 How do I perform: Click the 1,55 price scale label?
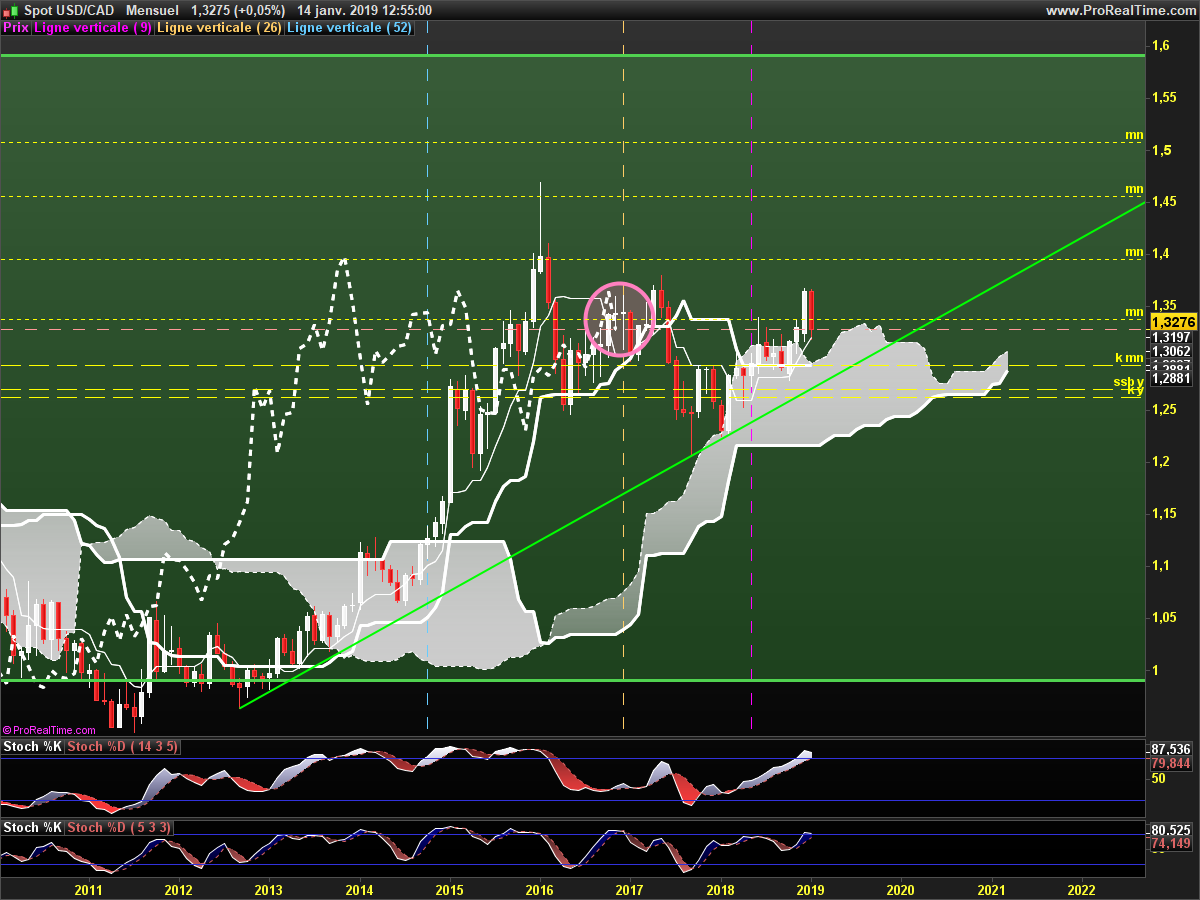click(x=1164, y=98)
